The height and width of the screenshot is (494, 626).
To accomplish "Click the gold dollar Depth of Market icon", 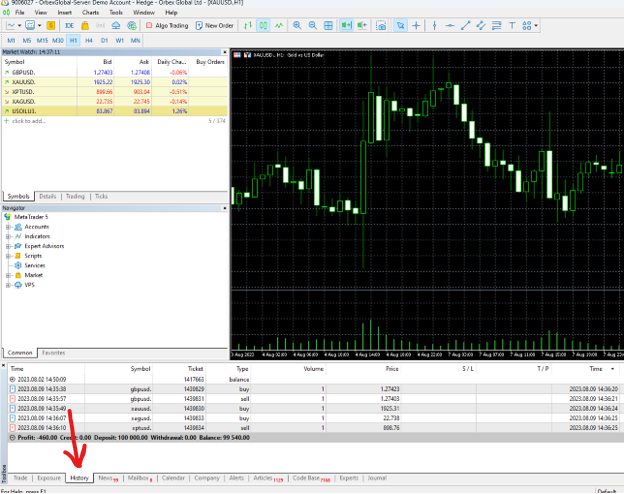I will tap(51, 26).
